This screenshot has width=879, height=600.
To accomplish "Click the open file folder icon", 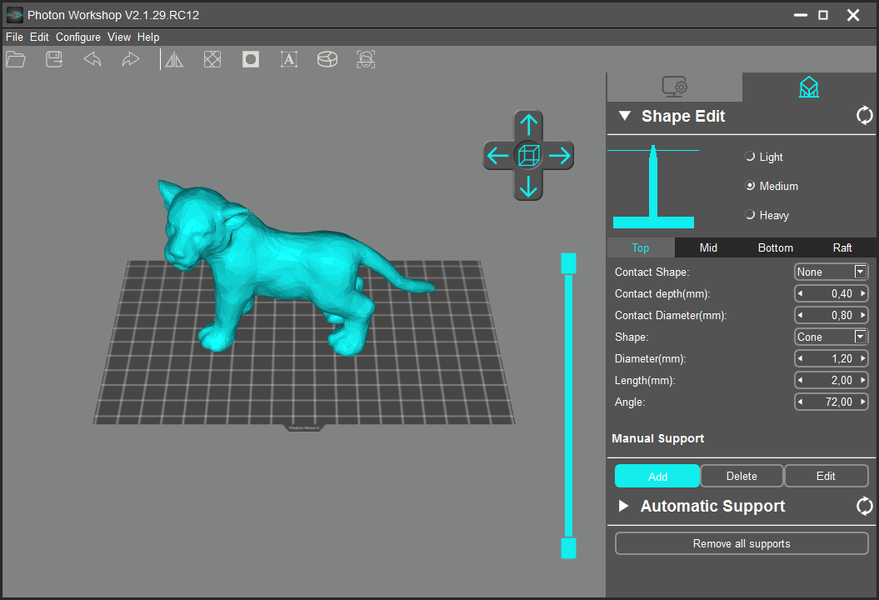I will pos(16,60).
